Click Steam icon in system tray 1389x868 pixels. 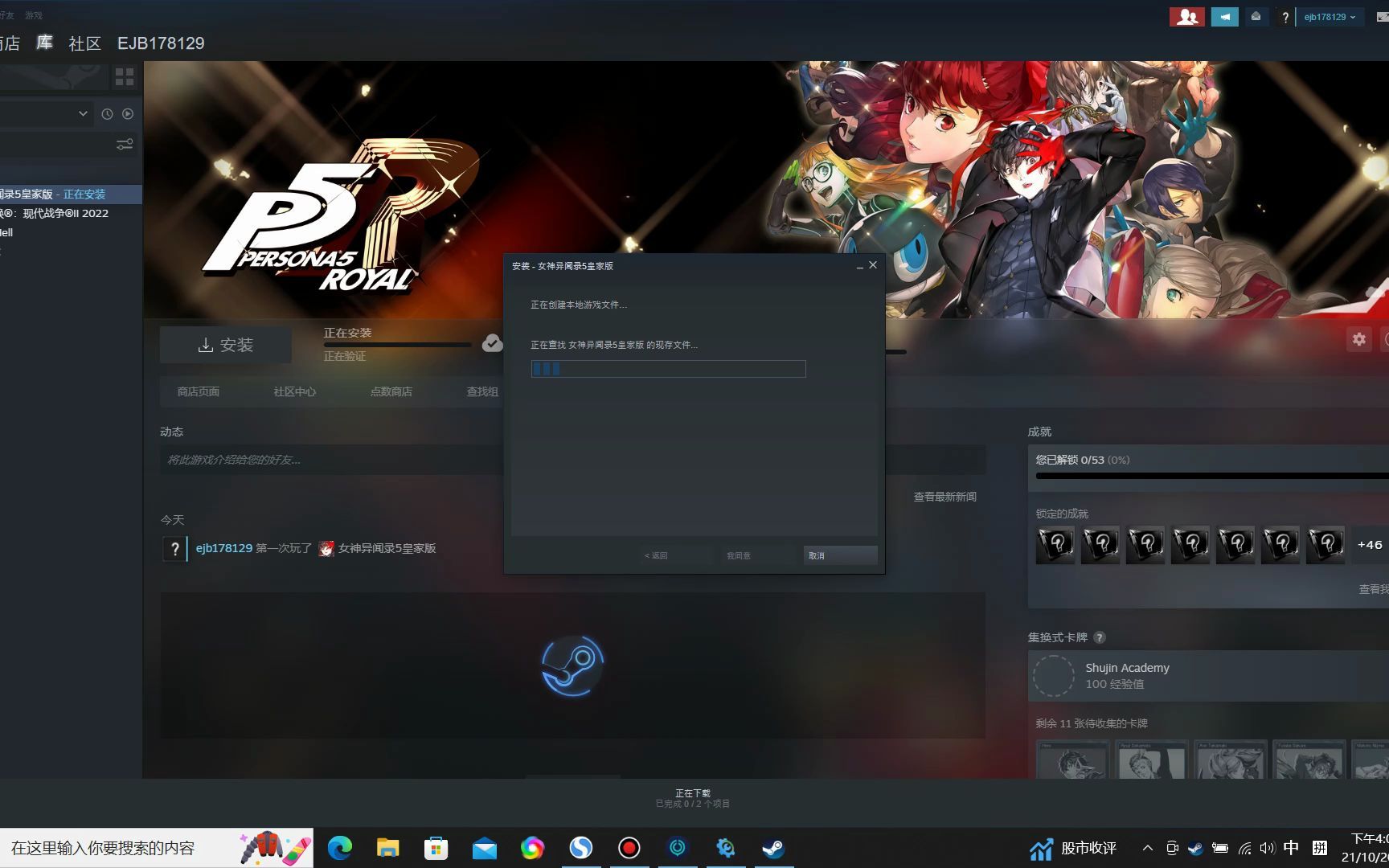(1195, 848)
